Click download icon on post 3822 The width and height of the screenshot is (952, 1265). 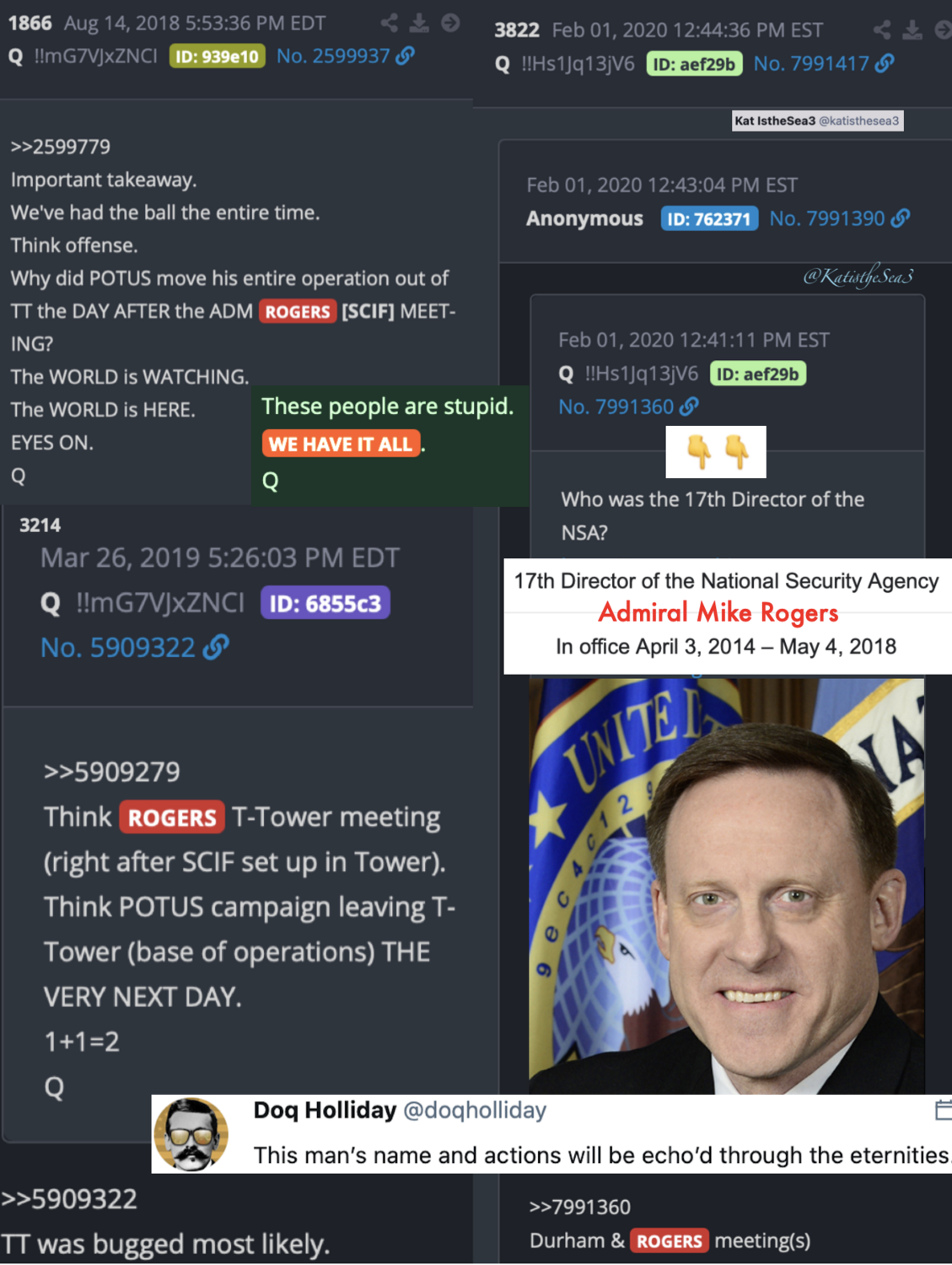(912, 30)
